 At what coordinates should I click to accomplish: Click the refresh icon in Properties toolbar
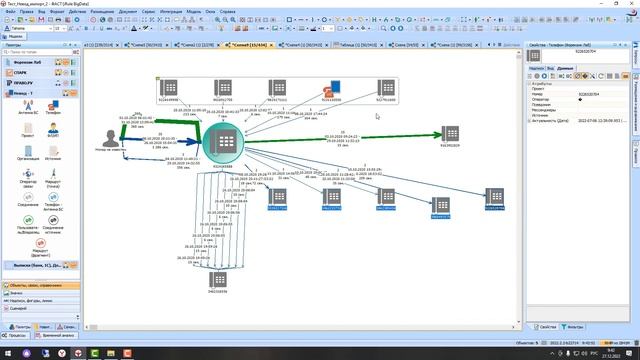pyautogui.click(x=601, y=76)
